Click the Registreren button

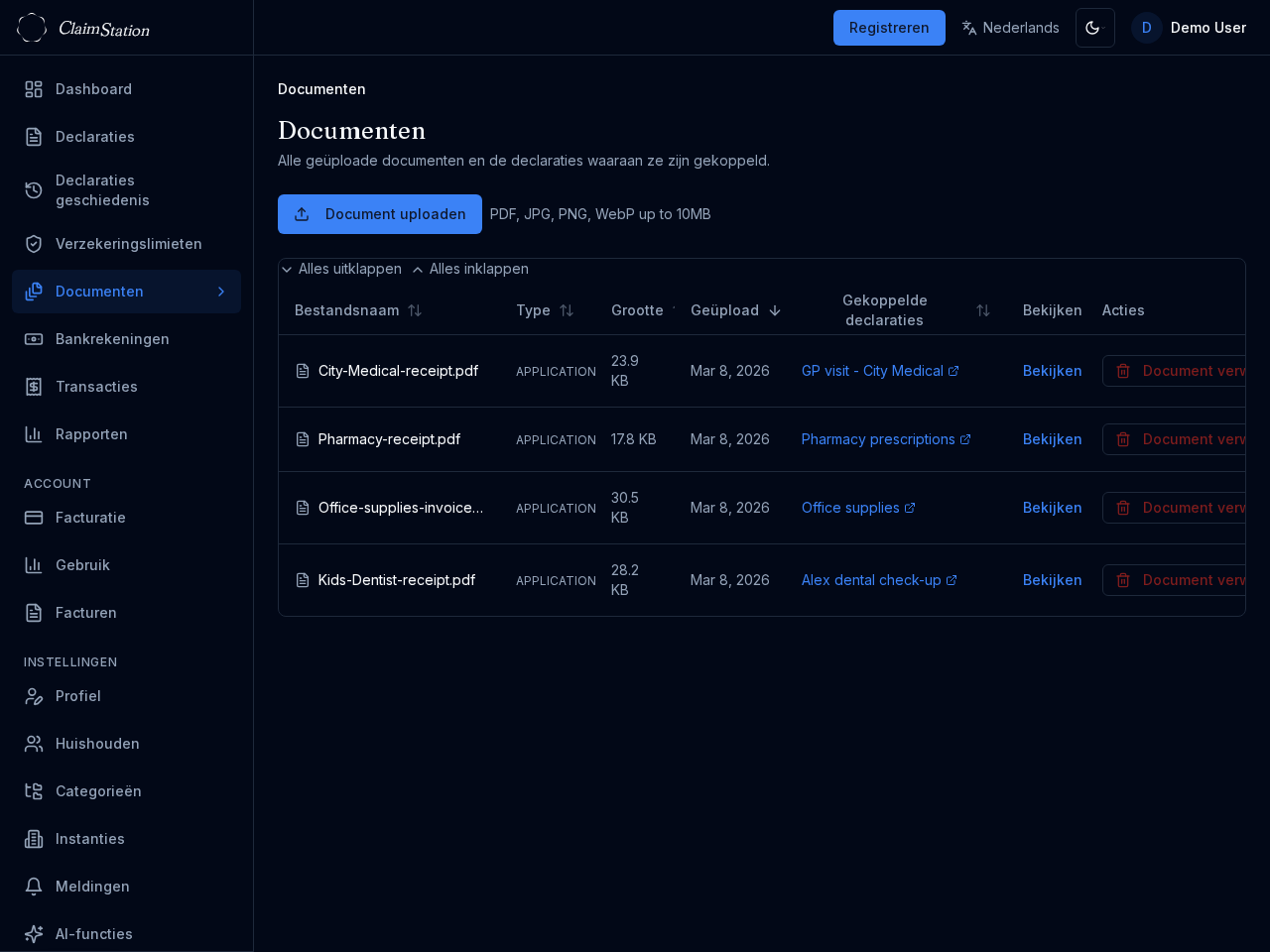(x=888, y=28)
